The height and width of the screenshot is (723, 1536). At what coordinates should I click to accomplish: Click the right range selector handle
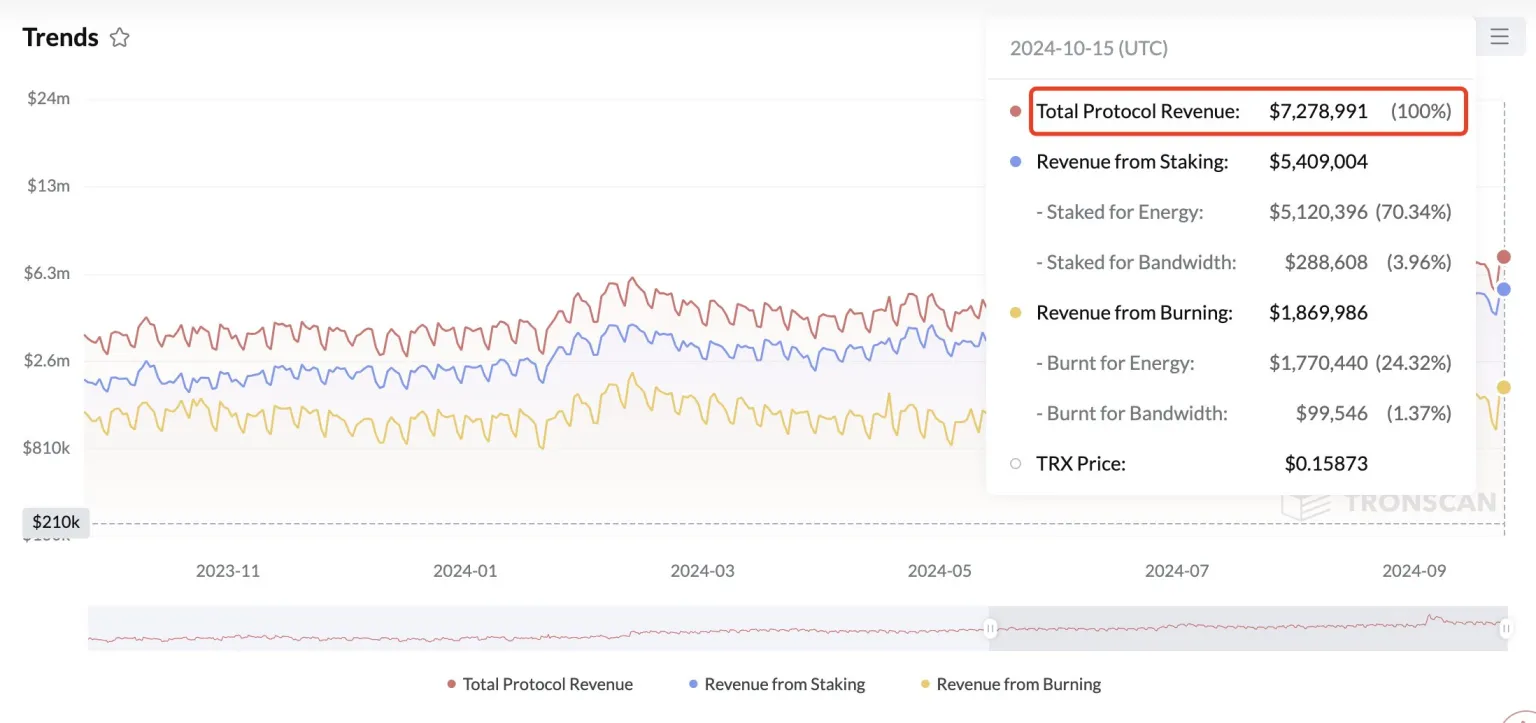1508,628
